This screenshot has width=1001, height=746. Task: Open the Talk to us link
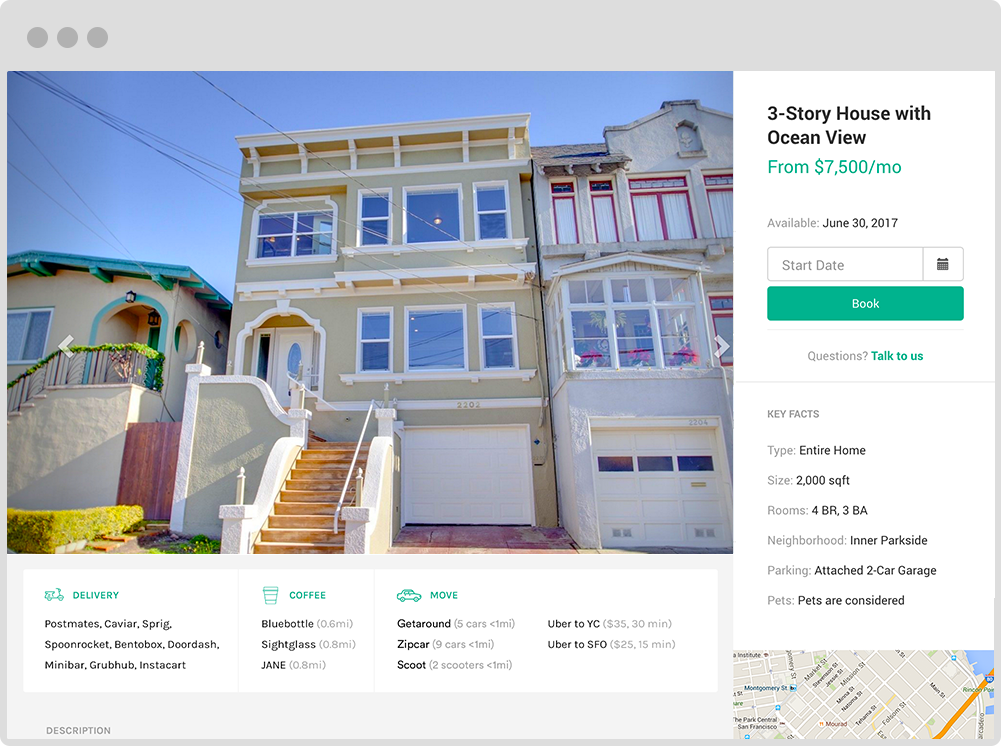(897, 356)
